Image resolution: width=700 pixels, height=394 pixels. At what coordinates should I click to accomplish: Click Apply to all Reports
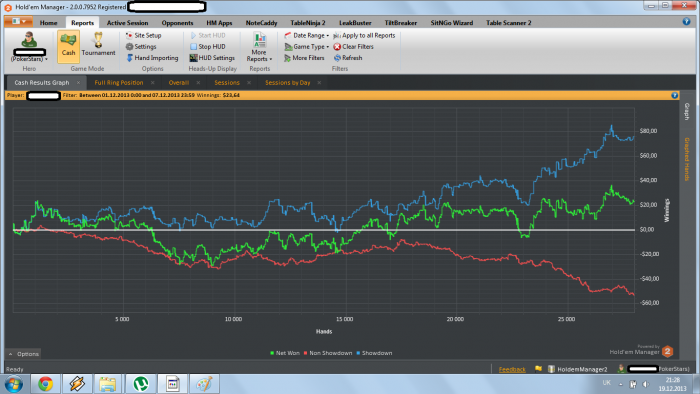tap(364, 35)
